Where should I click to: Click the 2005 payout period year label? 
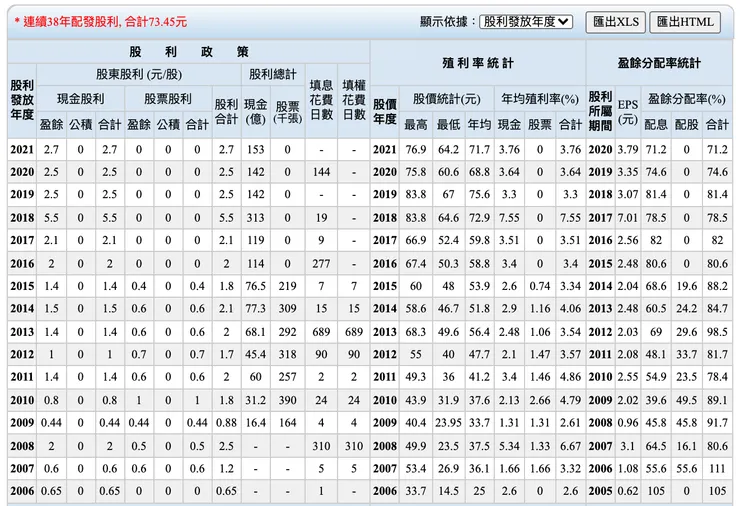[x=600, y=491]
